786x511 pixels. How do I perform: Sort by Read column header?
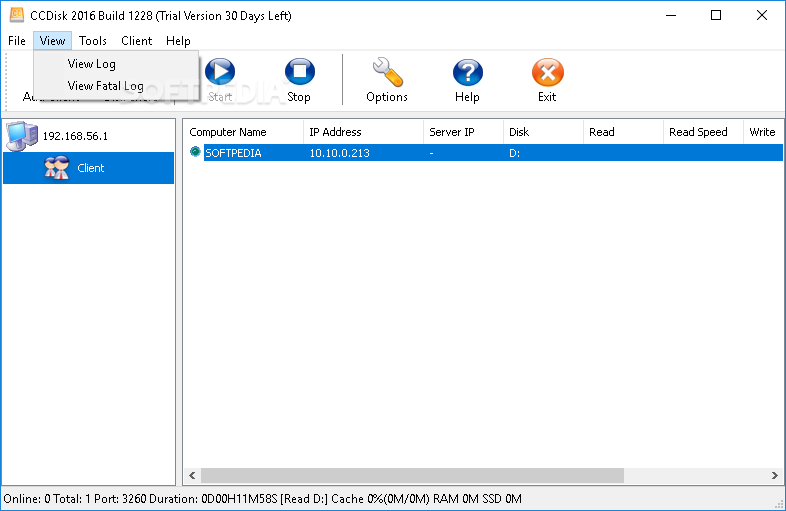point(623,132)
